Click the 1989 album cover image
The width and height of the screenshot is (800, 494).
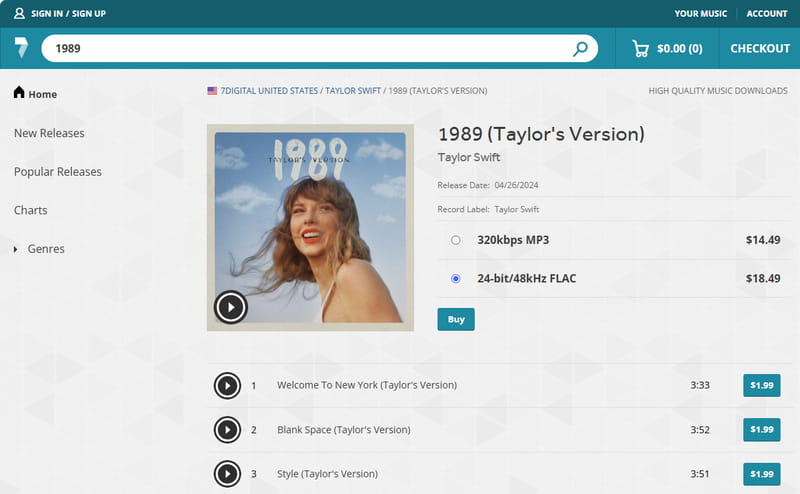click(x=310, y=228)
